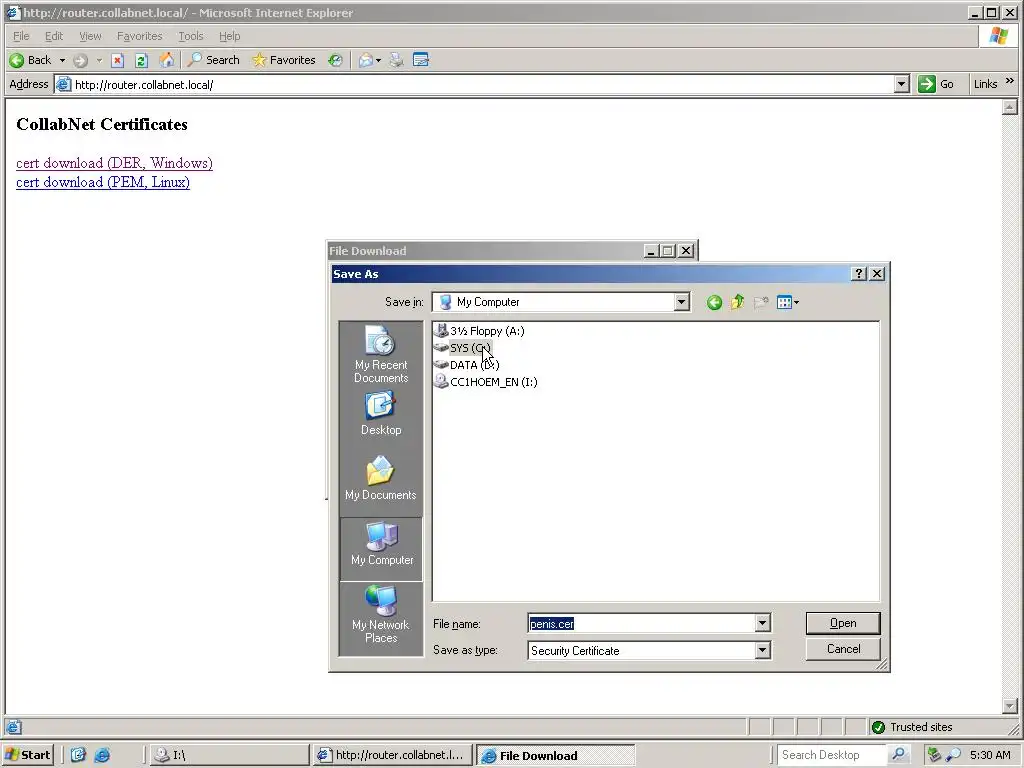
Task: Click the Trusted sites status bar zone
Action: pyautogui.click(x=912, y=727)
